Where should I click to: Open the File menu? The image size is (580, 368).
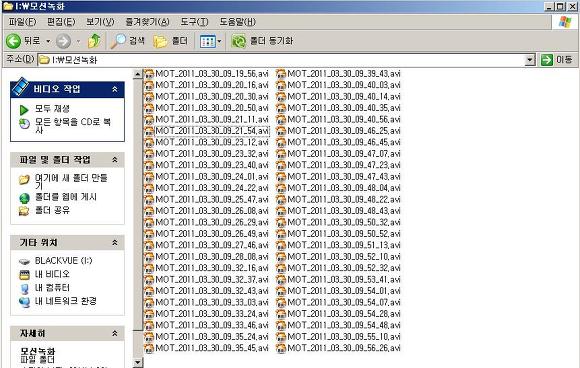(x=22, y=22)
